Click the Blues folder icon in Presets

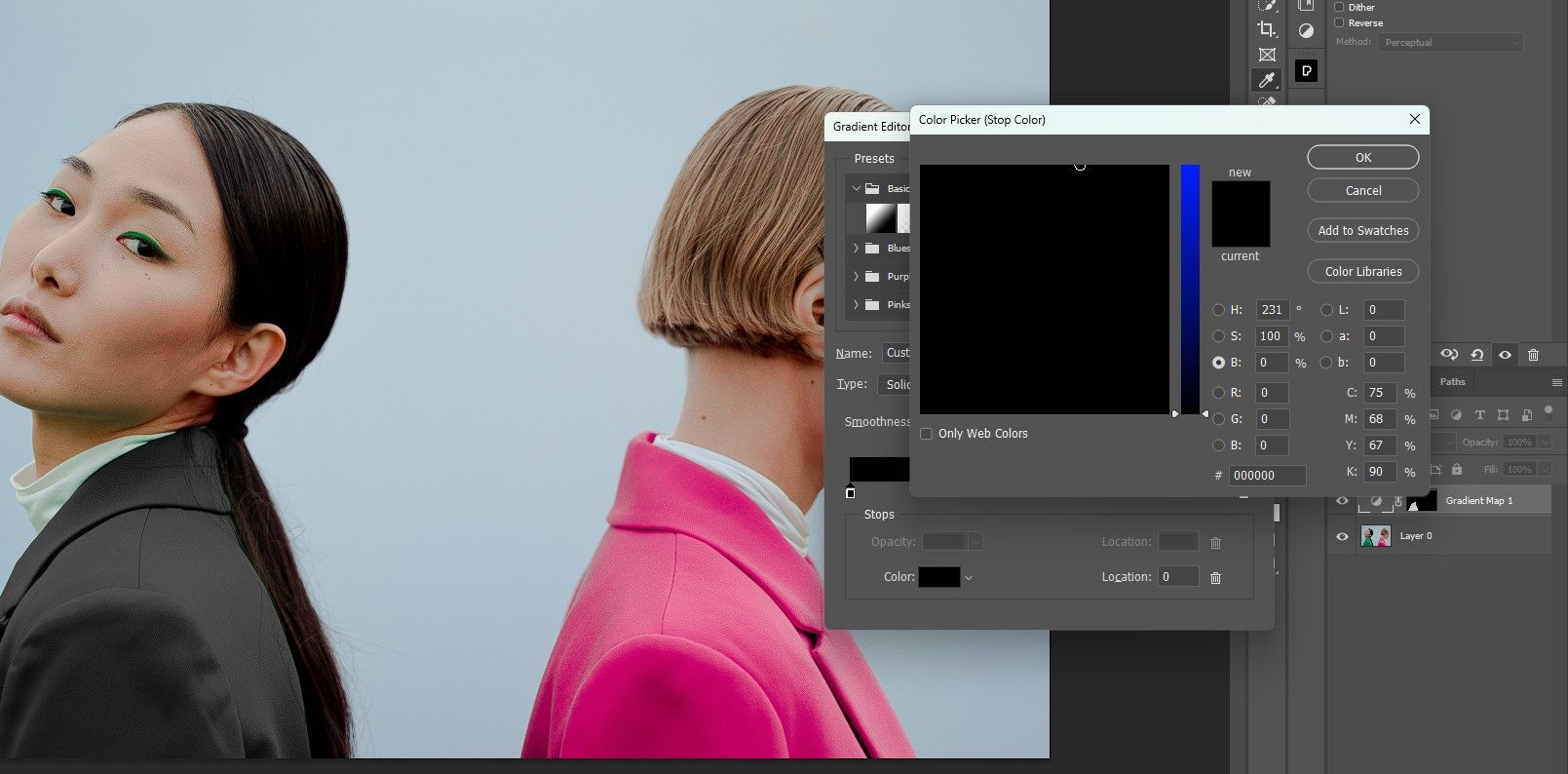[x=872, y=248]
